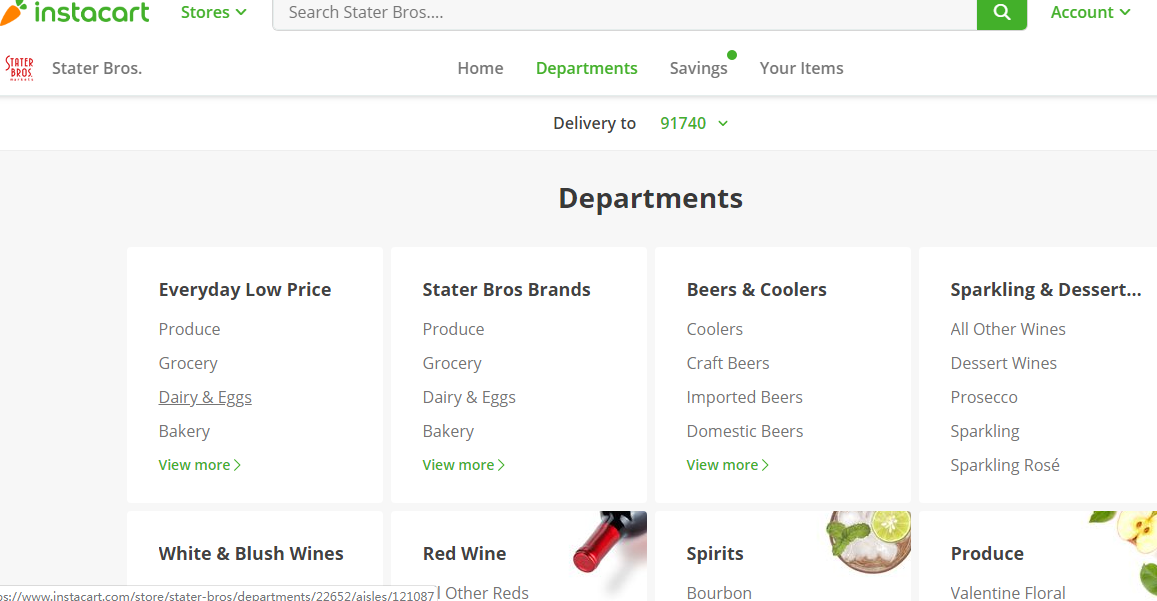Image resolution: width=1157 pixels, height=601 pixels.
Task: Open the Red Wine department heading
Action: pyautogui.click(x=464, y=554)
